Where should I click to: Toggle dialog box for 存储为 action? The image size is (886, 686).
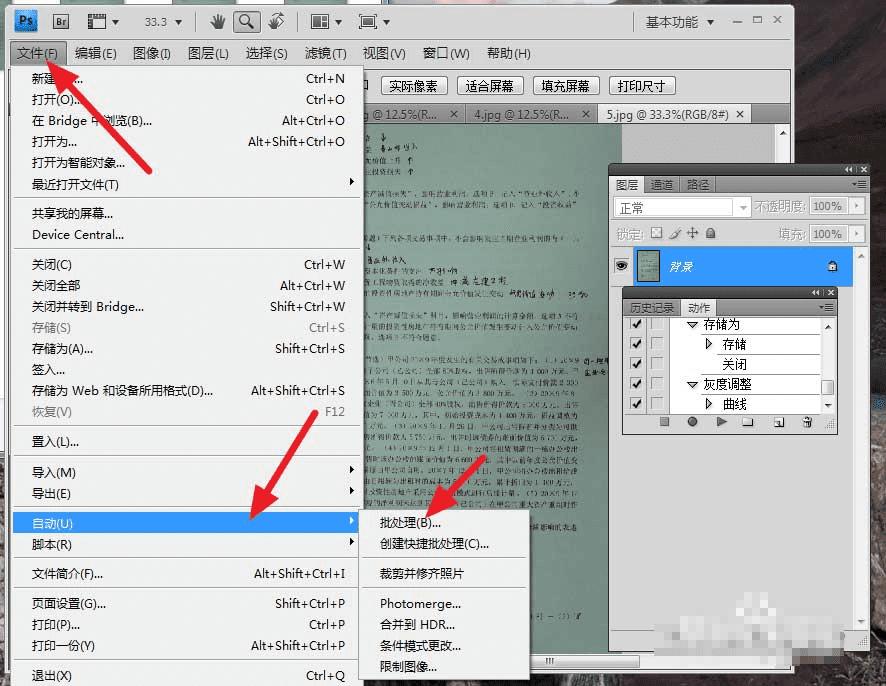click(x=657, y=324)
